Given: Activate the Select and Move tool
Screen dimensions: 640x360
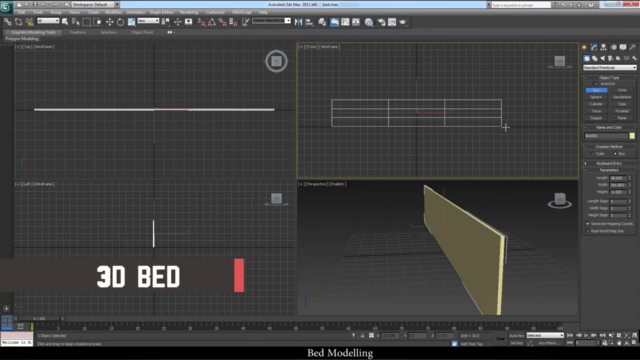Looking at the screenshot, I should (110, 22).
